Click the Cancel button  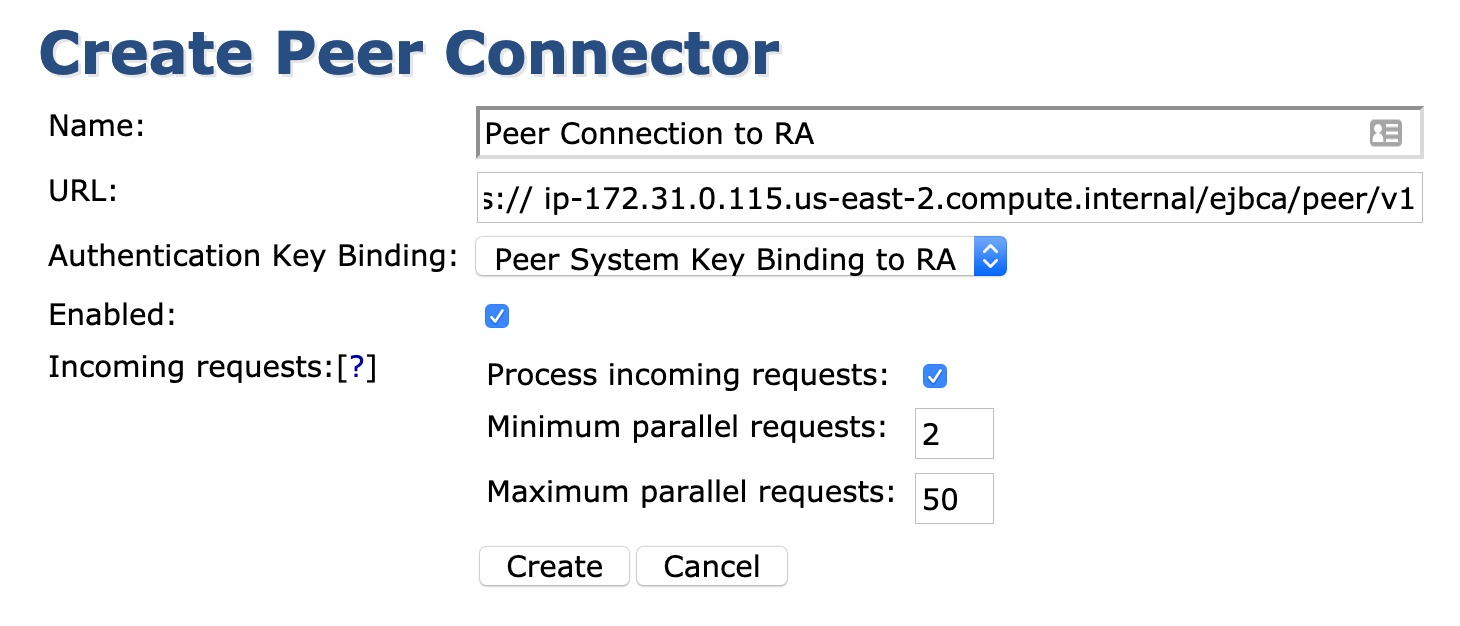(x=711, y=567)
